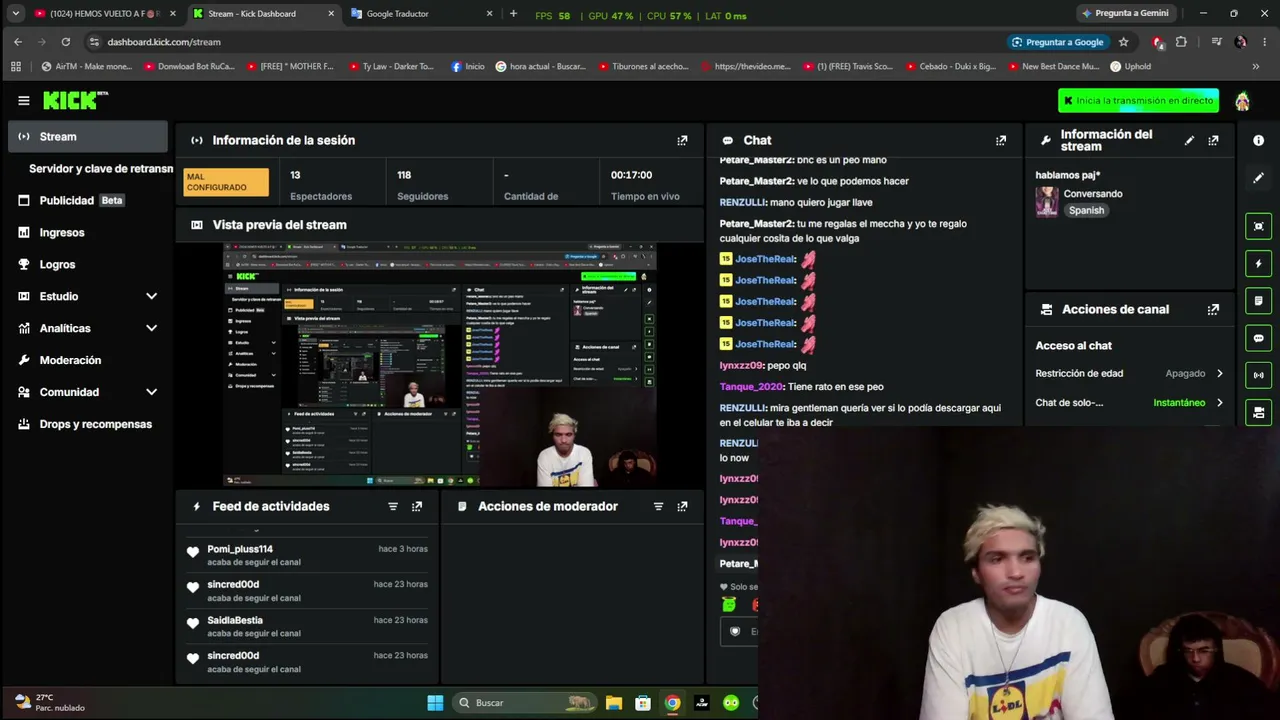Edit stream info with panel pencil icon
This screenshot has height=720, width=1280.
1189,141
